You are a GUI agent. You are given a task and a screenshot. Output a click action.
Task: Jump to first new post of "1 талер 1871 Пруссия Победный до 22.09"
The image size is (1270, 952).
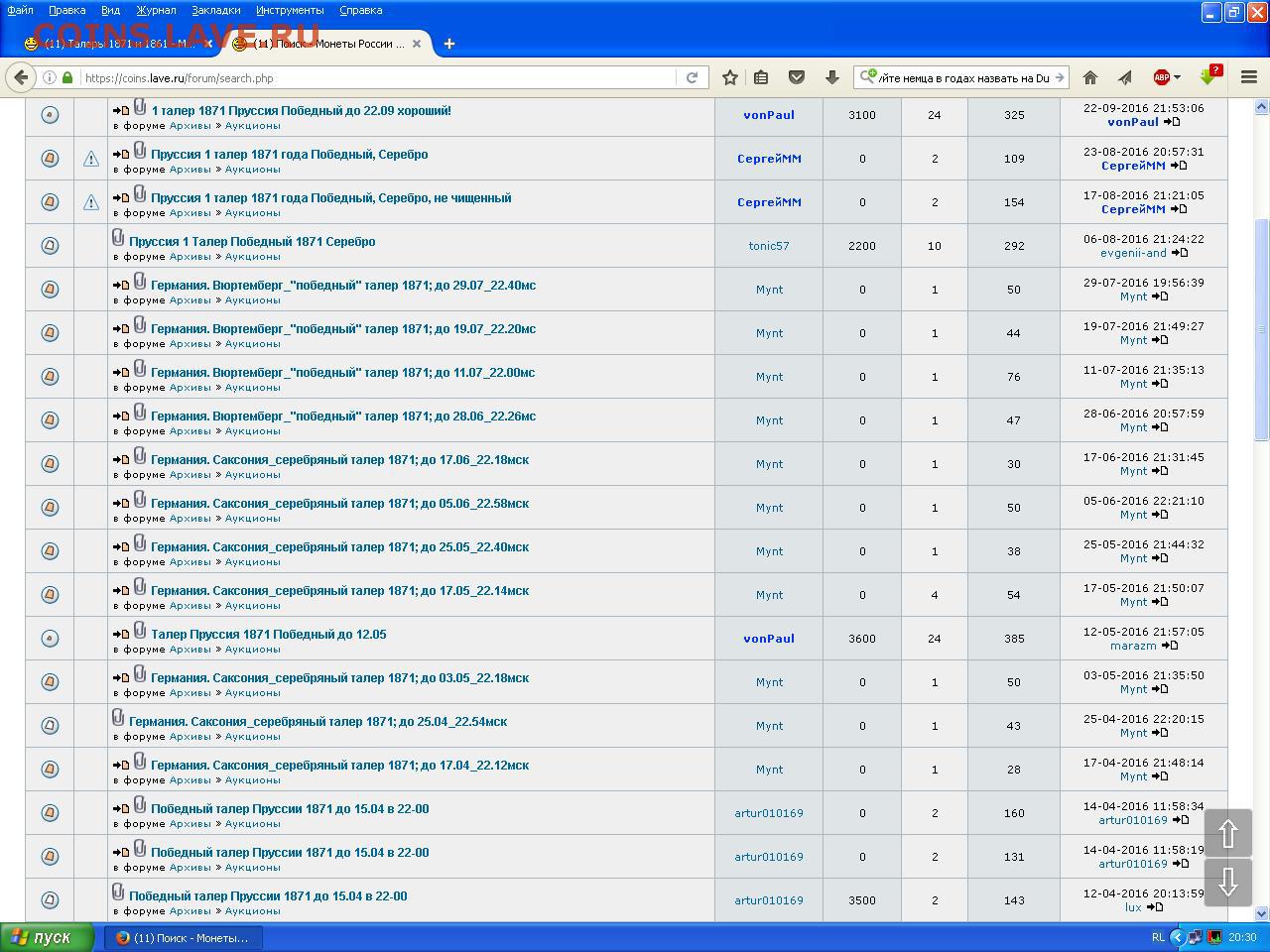click(121, 110)
